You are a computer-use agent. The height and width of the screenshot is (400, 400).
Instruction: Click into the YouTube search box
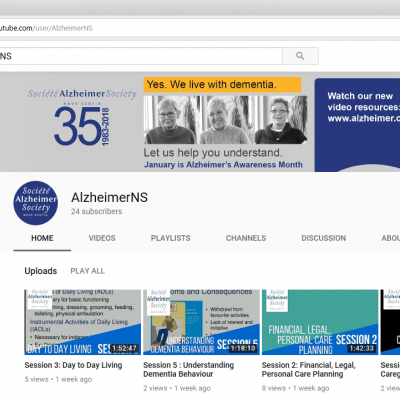pyautogui.click(x=141, y=56)
